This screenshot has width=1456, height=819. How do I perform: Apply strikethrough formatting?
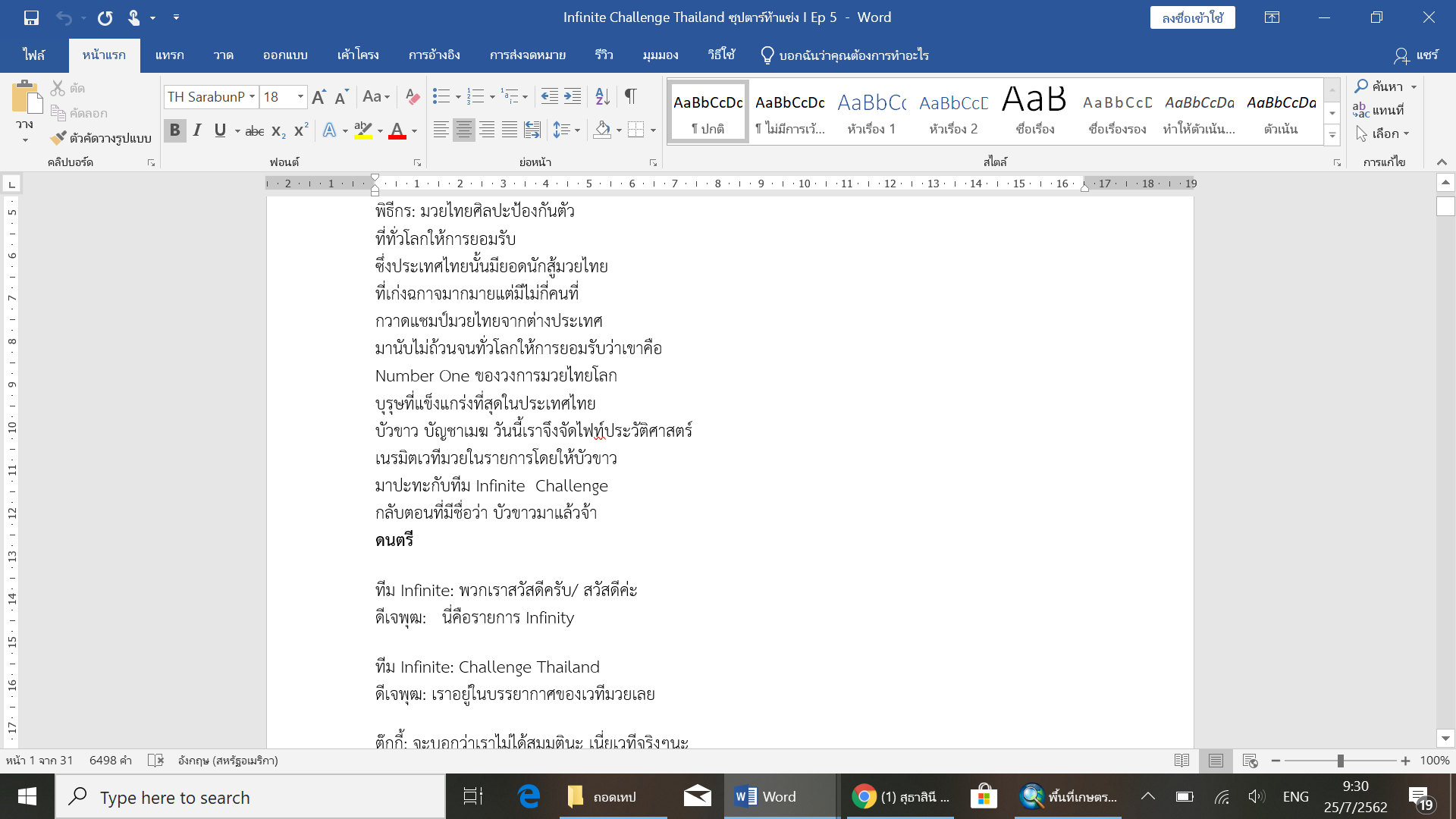pyautogui.click(x=255, y=130)
